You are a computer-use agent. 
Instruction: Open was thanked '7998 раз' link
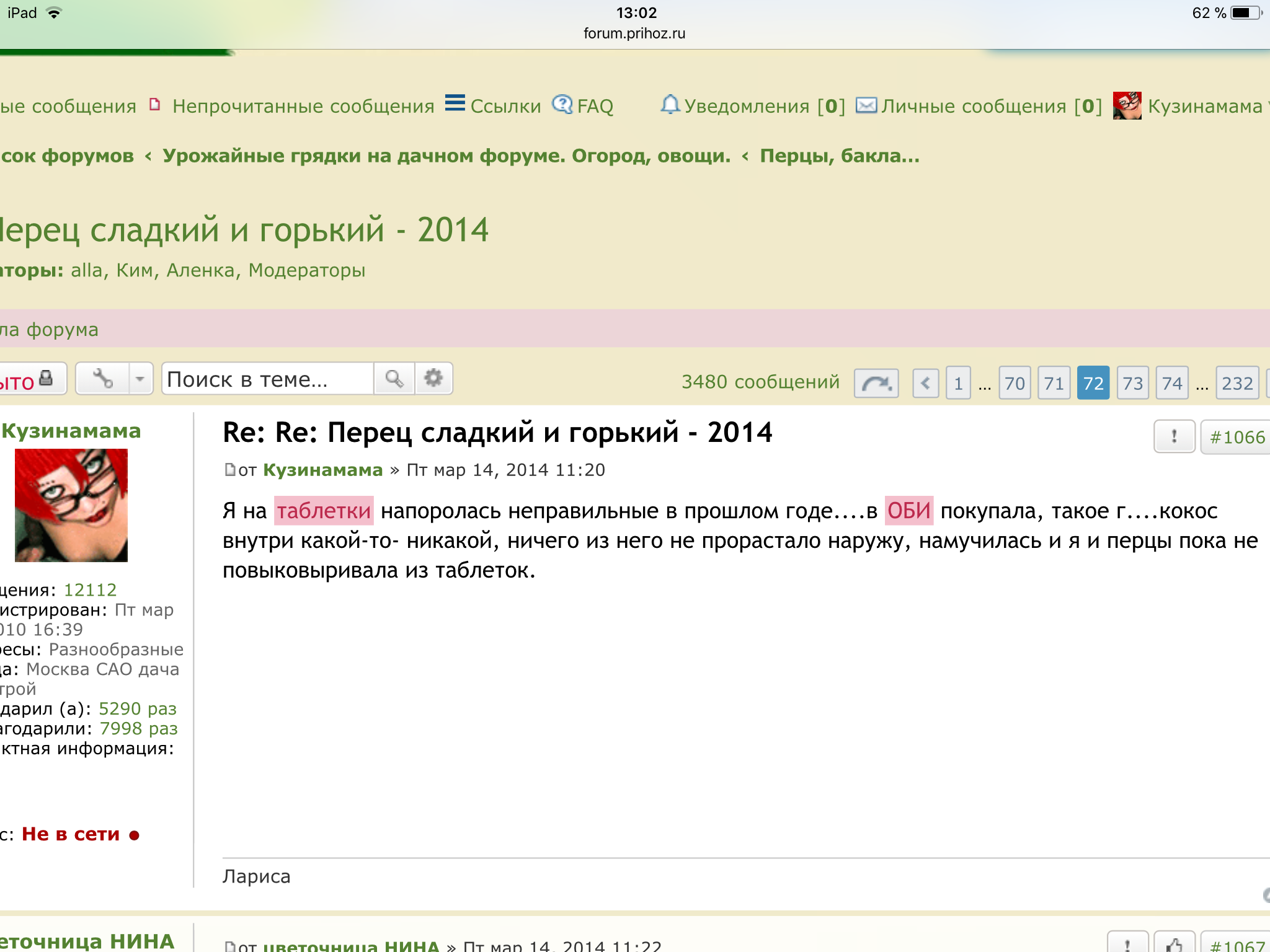click(x=139, y=728)
